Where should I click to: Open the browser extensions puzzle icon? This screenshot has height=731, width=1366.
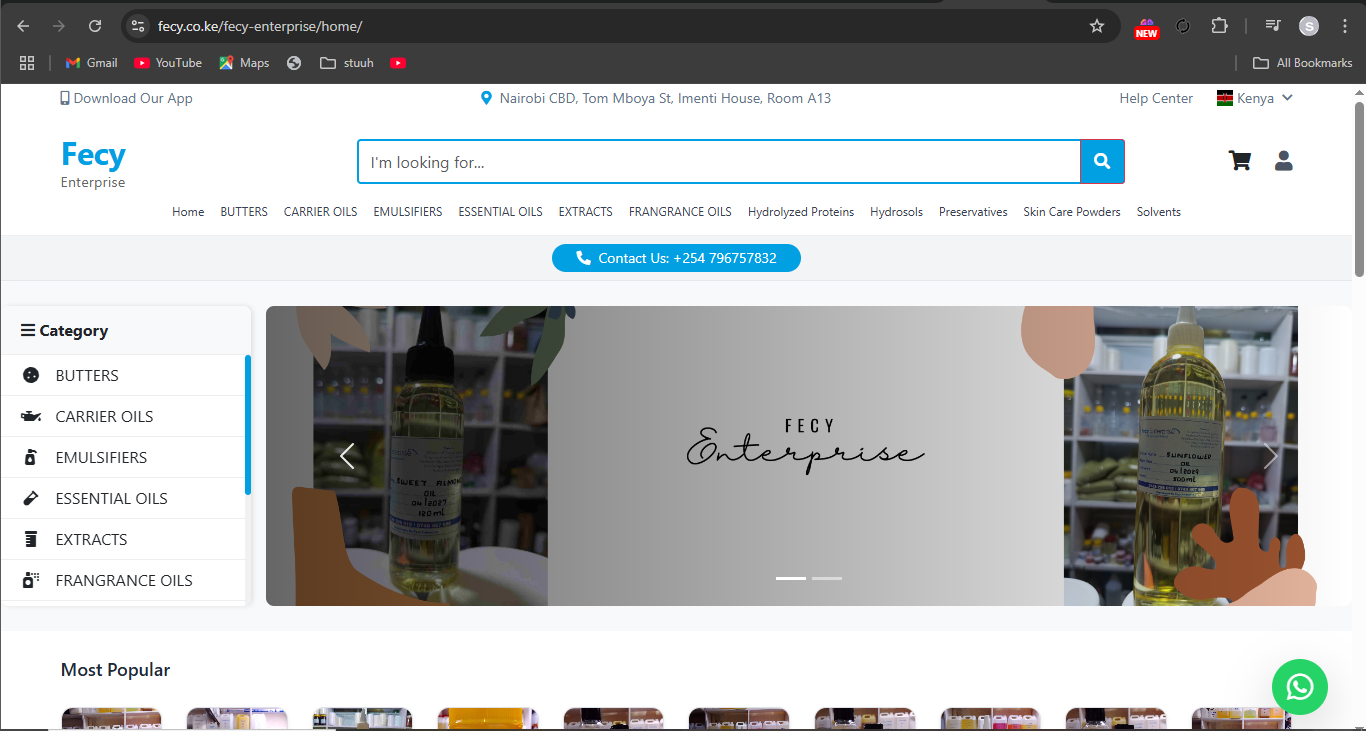click(1219, 26)
